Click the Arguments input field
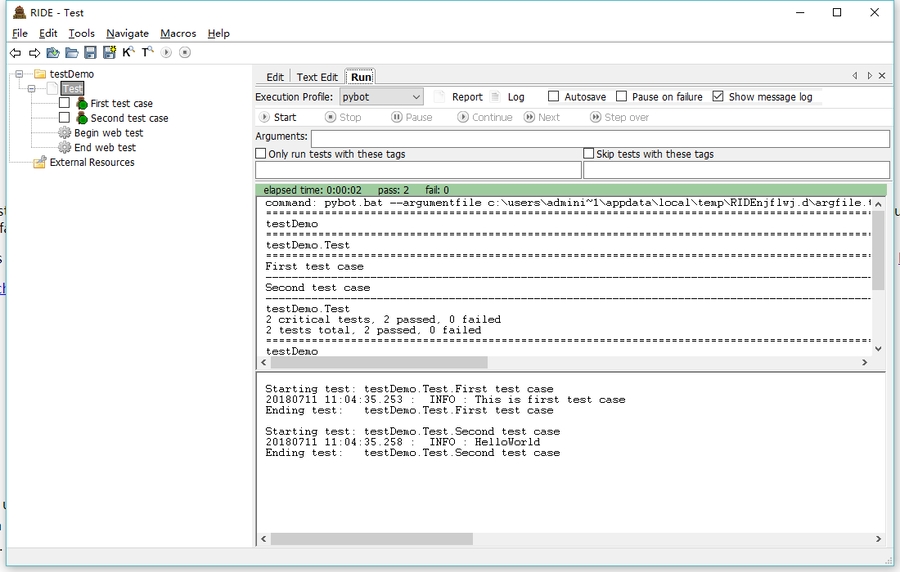900x572 pixels. (599, 138)
